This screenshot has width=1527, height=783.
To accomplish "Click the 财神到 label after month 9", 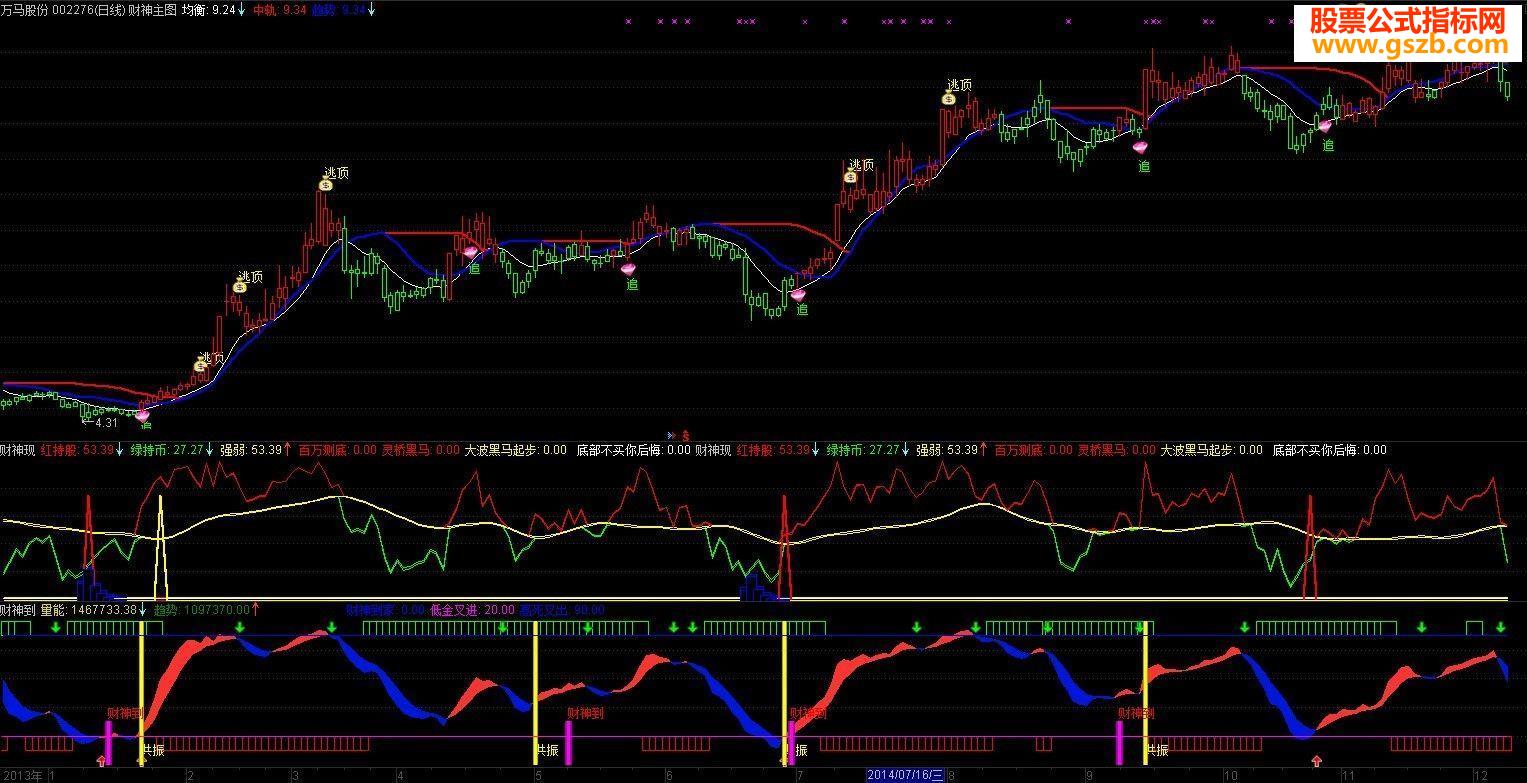I will click(x=1135, y=713).
